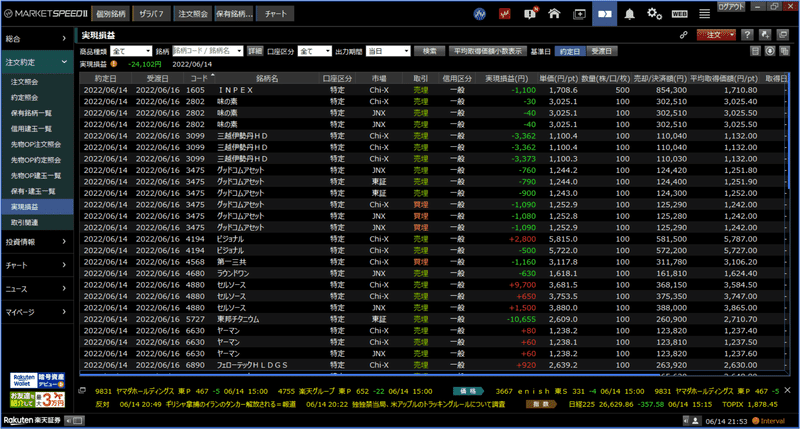800x429 pixels.
Task: Open the blue globe market icon in top bar
Action: click(480, 14)
